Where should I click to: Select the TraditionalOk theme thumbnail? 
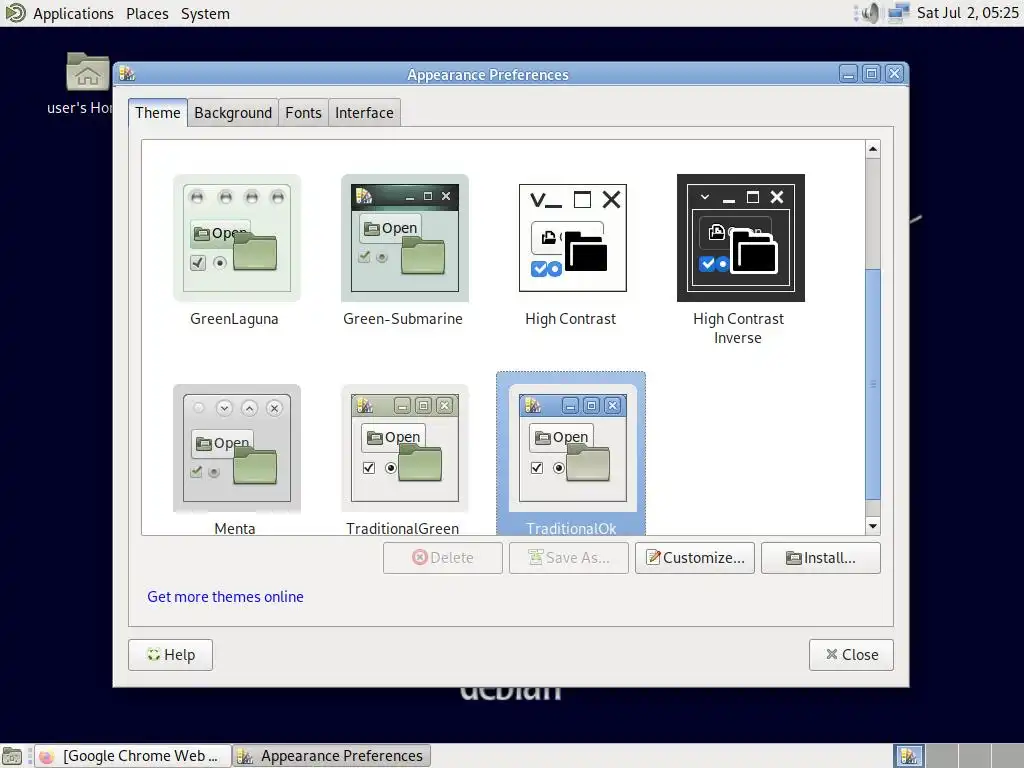coord(572,448)
